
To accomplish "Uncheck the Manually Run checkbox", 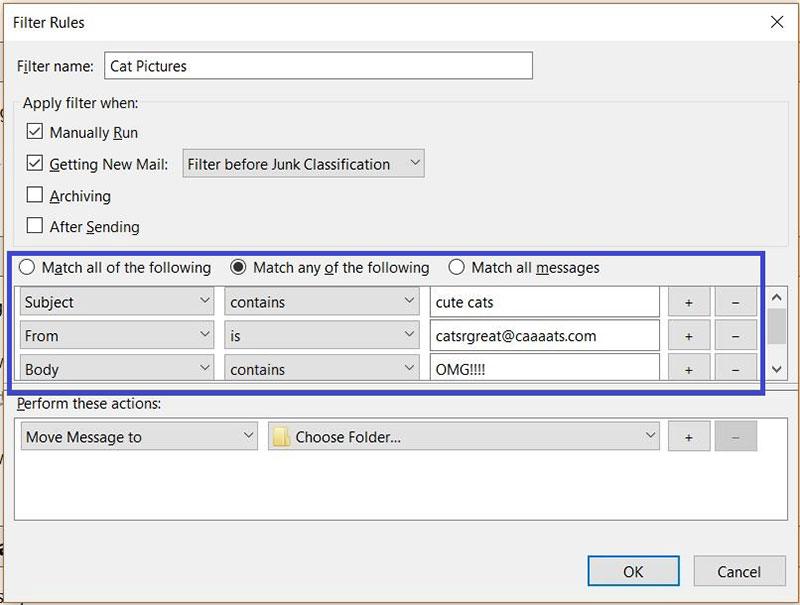I will coord(35,132).
